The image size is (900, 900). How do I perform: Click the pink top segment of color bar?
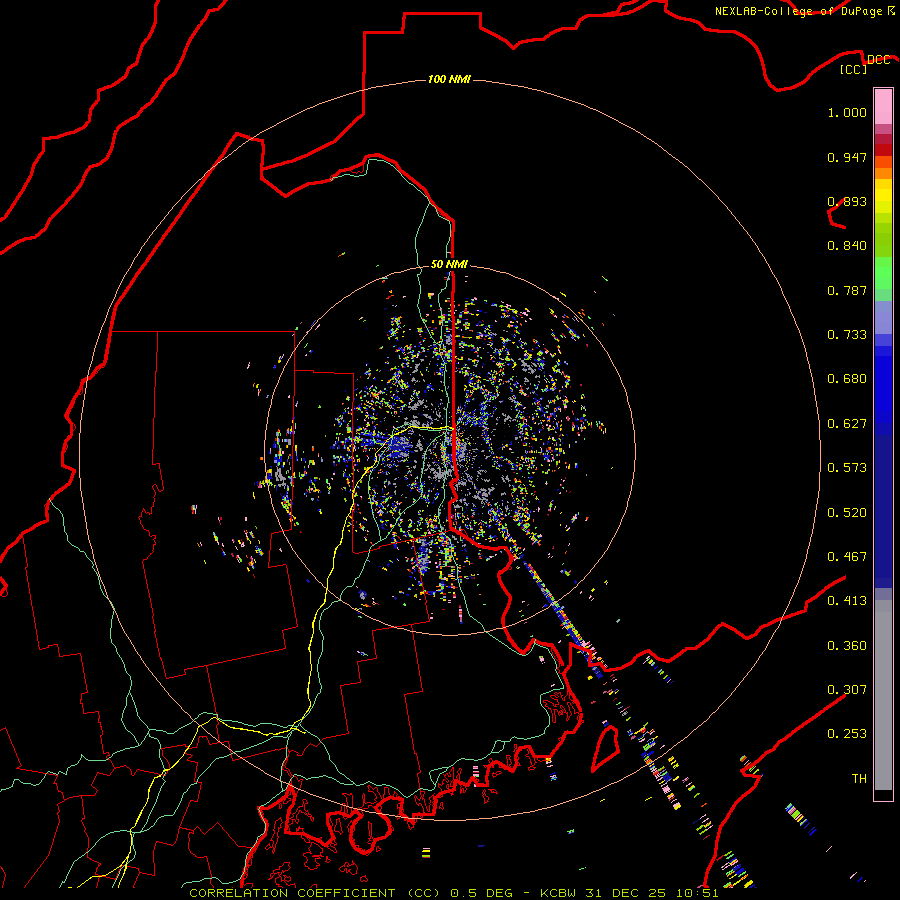click(x=883, y=107)
